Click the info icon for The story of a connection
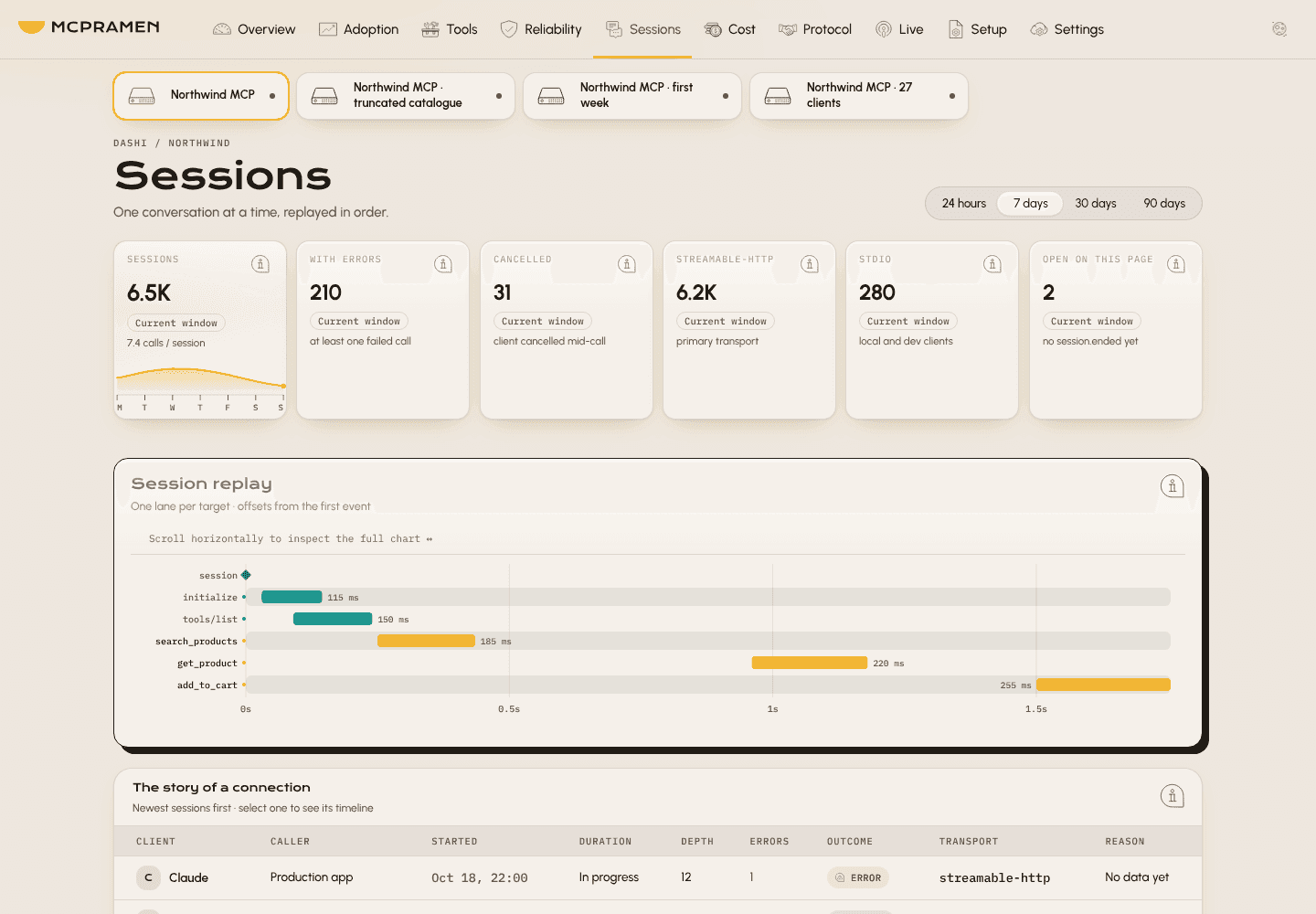The image size is (1316, 914). [x=1173, y=796]
